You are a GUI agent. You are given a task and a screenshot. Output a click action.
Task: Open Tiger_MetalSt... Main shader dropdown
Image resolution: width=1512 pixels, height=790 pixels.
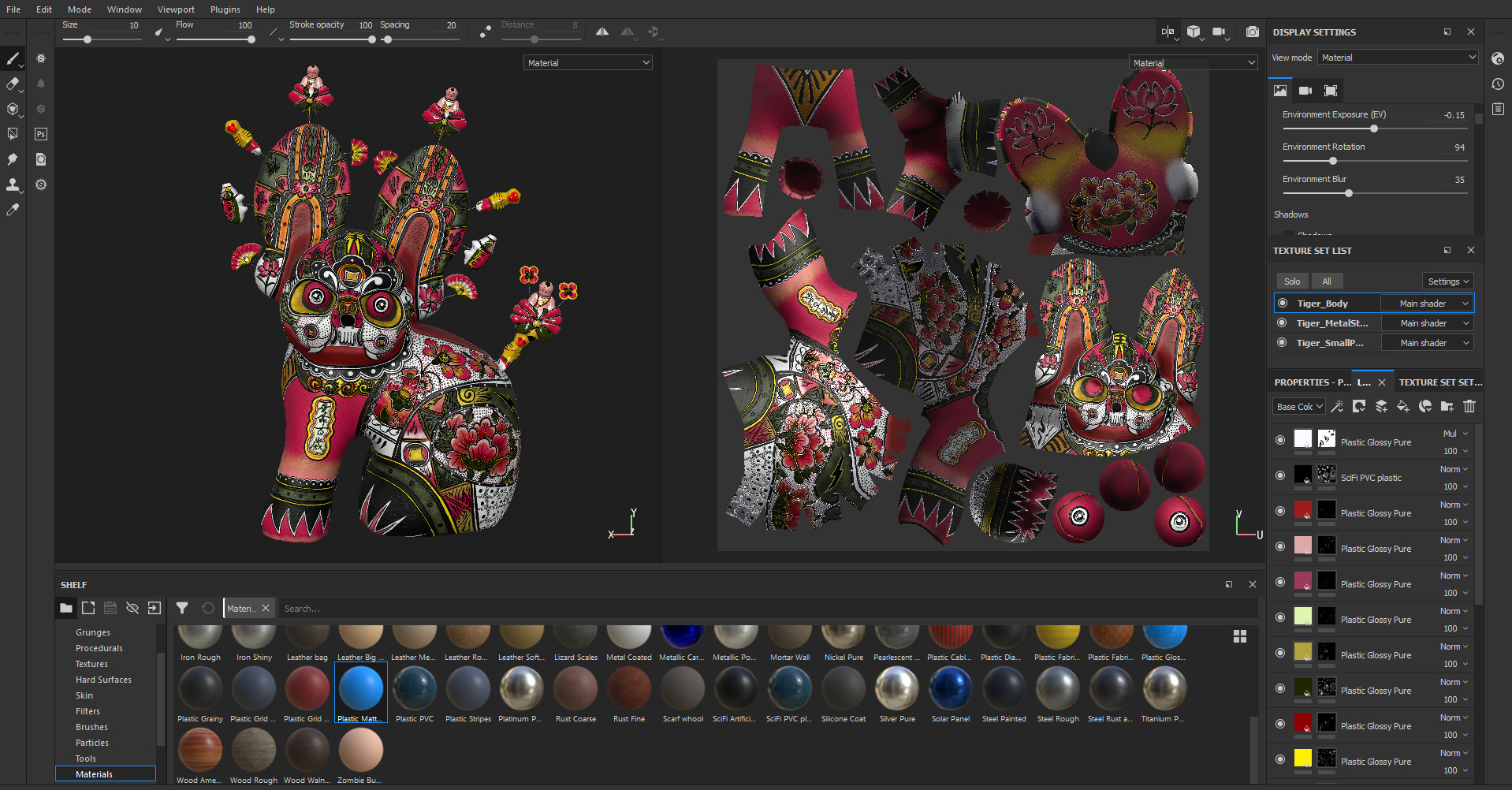[1427, 323]
